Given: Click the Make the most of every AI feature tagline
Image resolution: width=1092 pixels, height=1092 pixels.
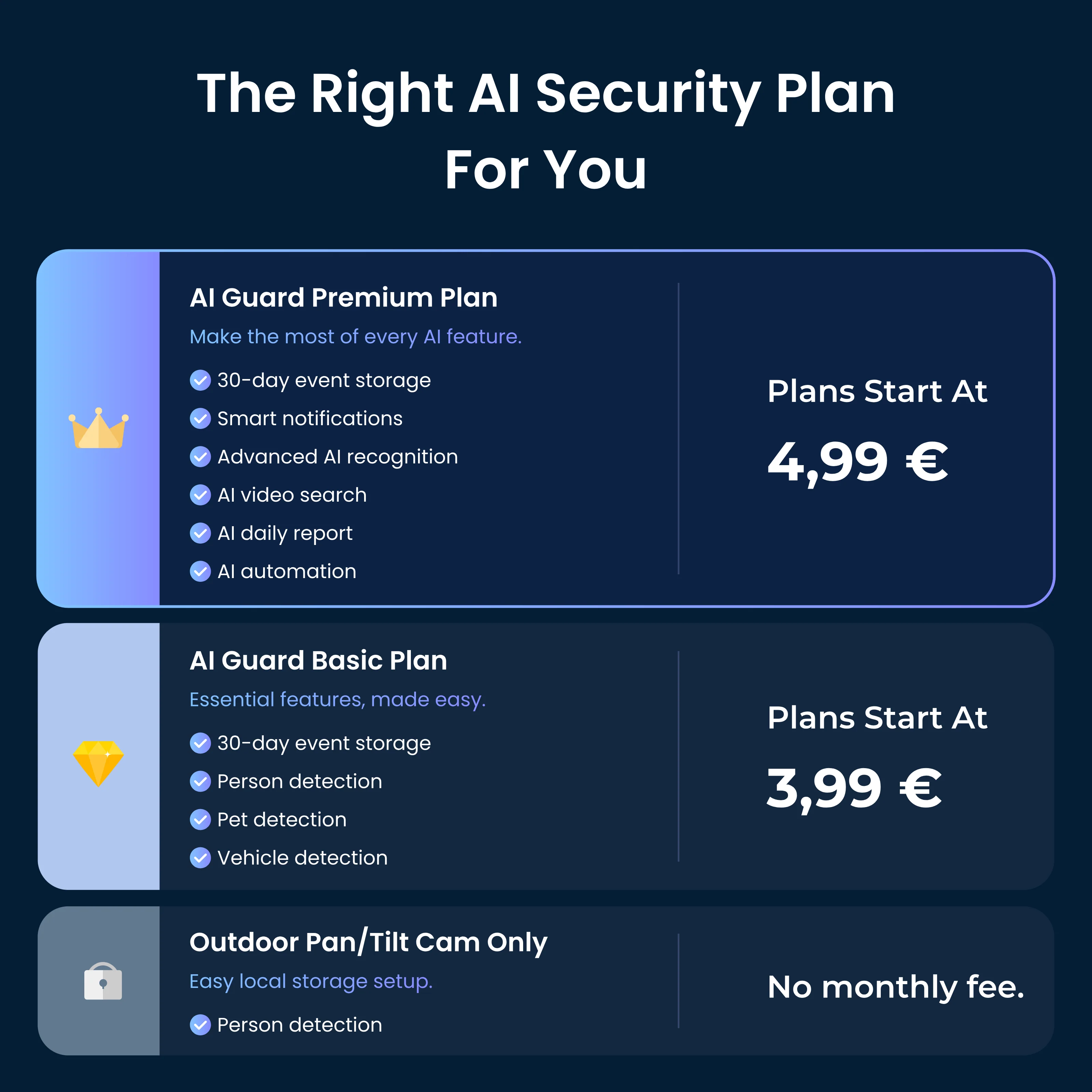Looking at the screenshot, I should 356,337.
